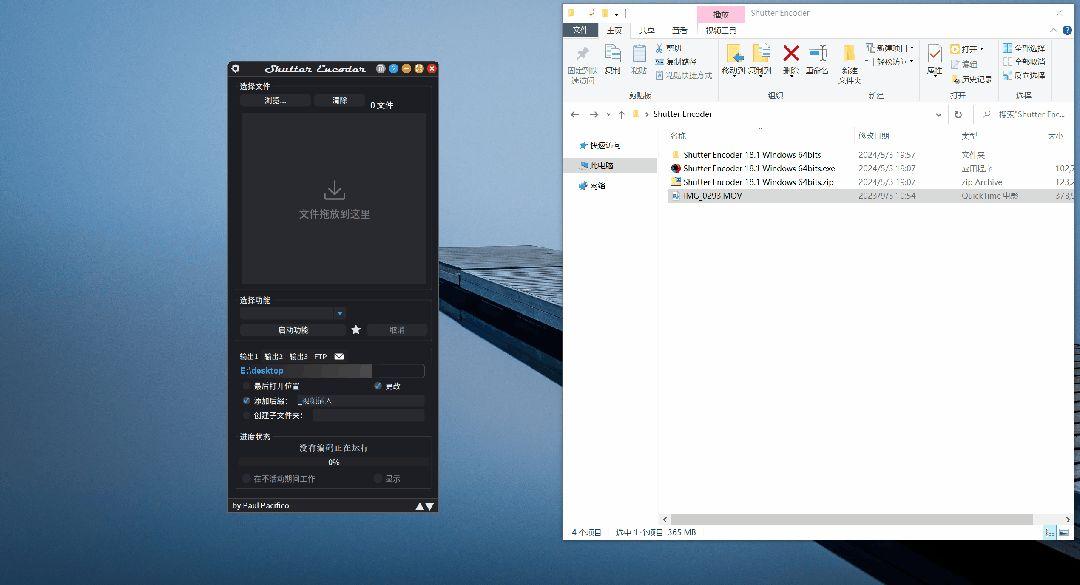Click the download arrow icon in drop zone
This screenshot has width=1080, height=585.
pos(335,190)
